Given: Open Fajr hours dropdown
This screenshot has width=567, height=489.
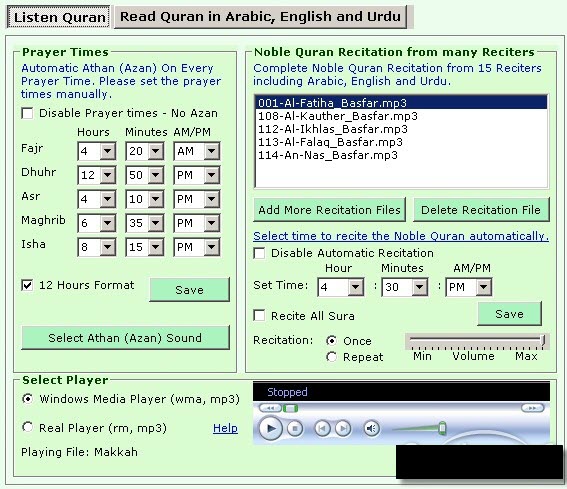Looking at the screenshot, I should click(x=108, y=151).
